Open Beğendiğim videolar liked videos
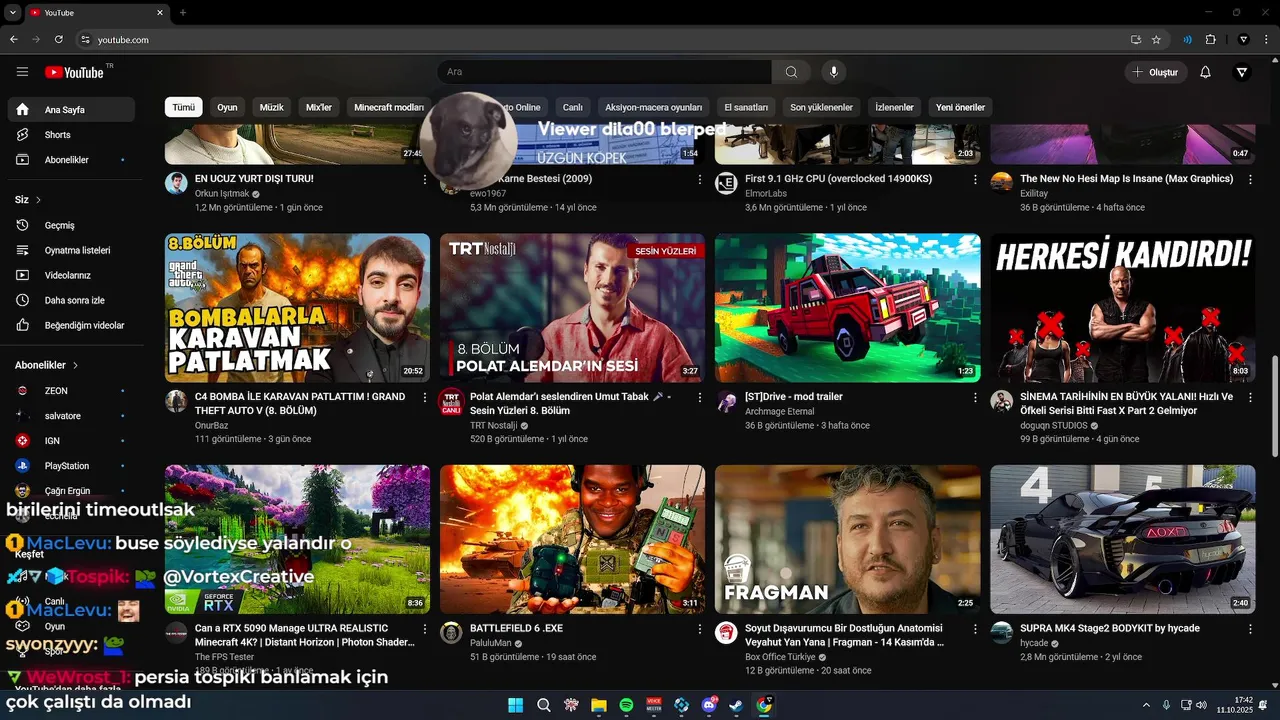The width and height of the screenshot is (1280, 720). coord(70,325)
